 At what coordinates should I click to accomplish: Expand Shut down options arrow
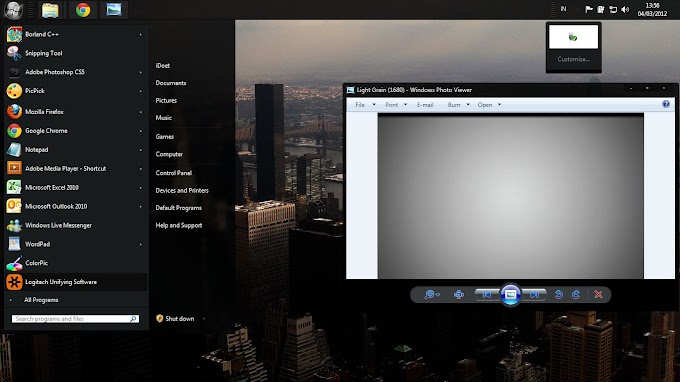204,319
